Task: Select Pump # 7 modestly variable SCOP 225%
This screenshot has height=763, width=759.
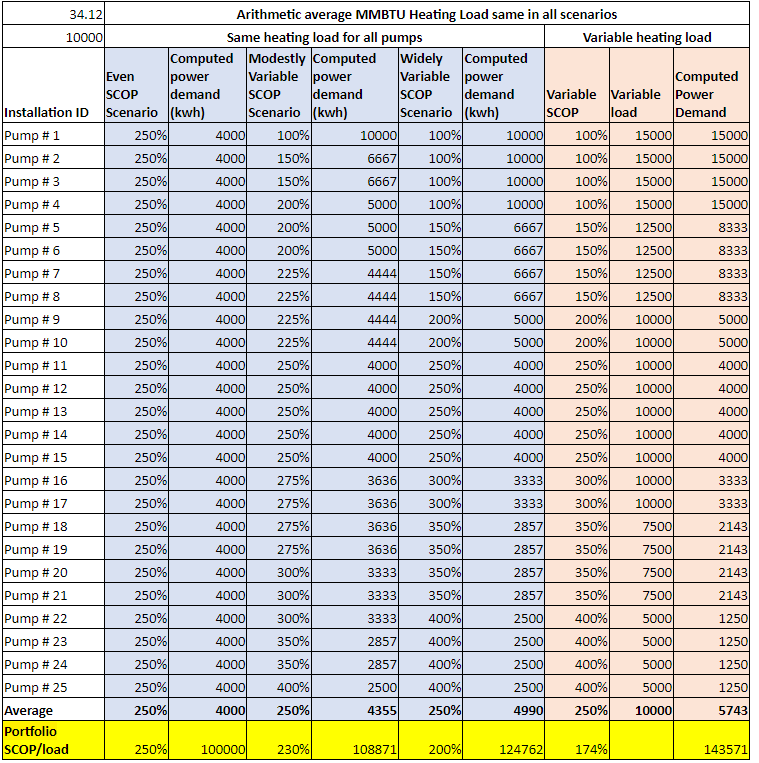Action: [279, 273]
